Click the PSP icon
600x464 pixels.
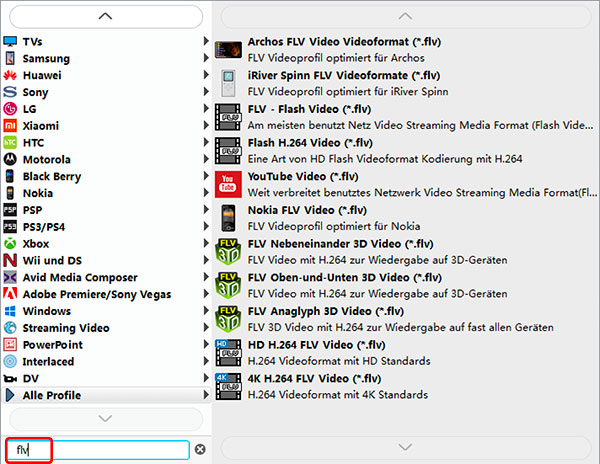pos(10,210)
